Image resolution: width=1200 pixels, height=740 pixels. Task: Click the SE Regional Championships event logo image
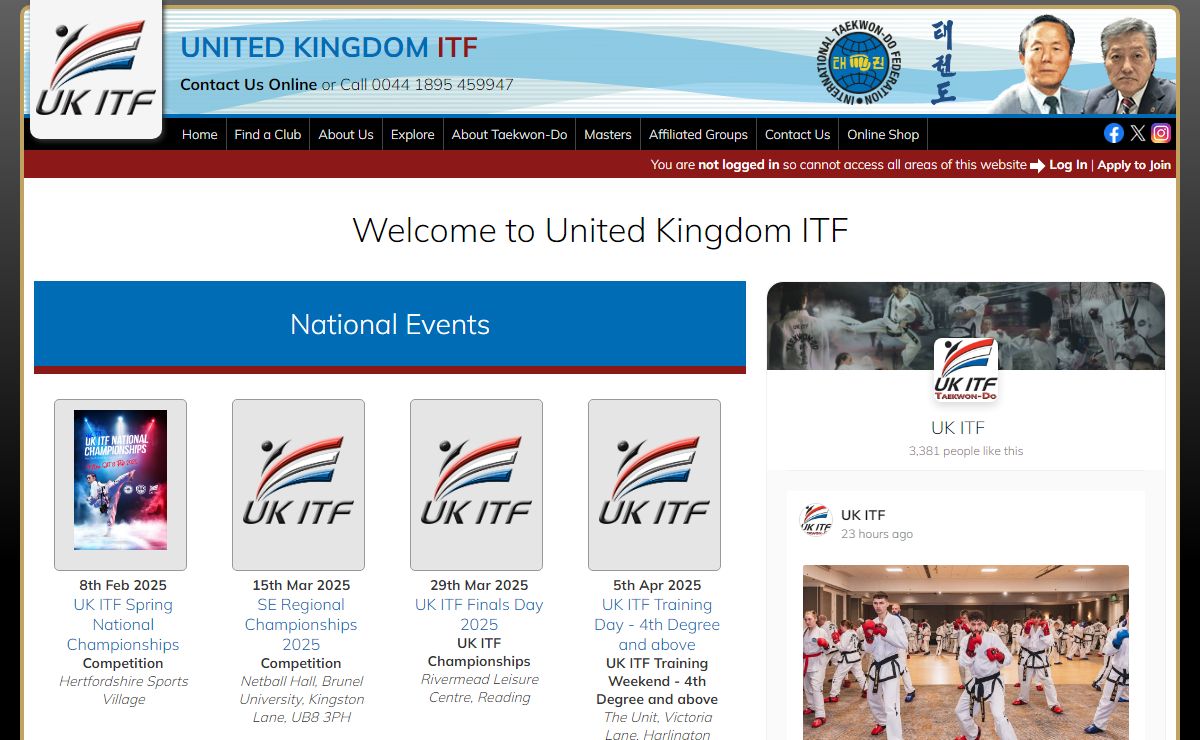pos(298,484)
